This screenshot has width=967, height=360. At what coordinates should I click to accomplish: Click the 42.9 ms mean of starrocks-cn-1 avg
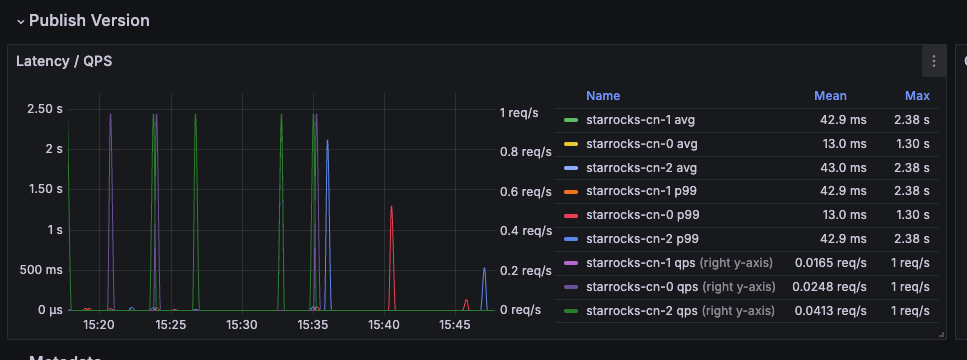(x=842, y=120)
